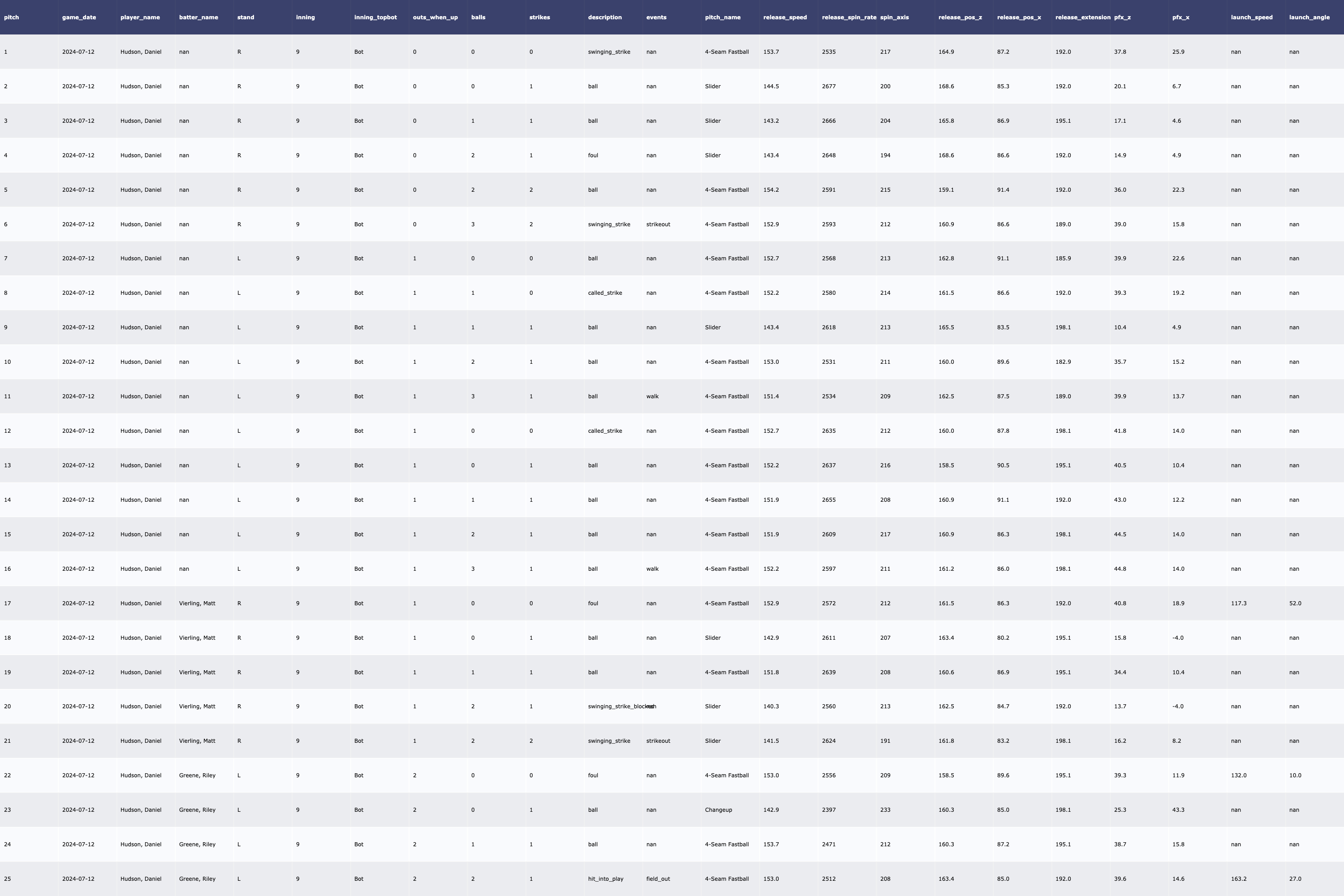Click the walk event in row 11
The width and height of the screenshot is (1344, 896).
click(652, 396)
